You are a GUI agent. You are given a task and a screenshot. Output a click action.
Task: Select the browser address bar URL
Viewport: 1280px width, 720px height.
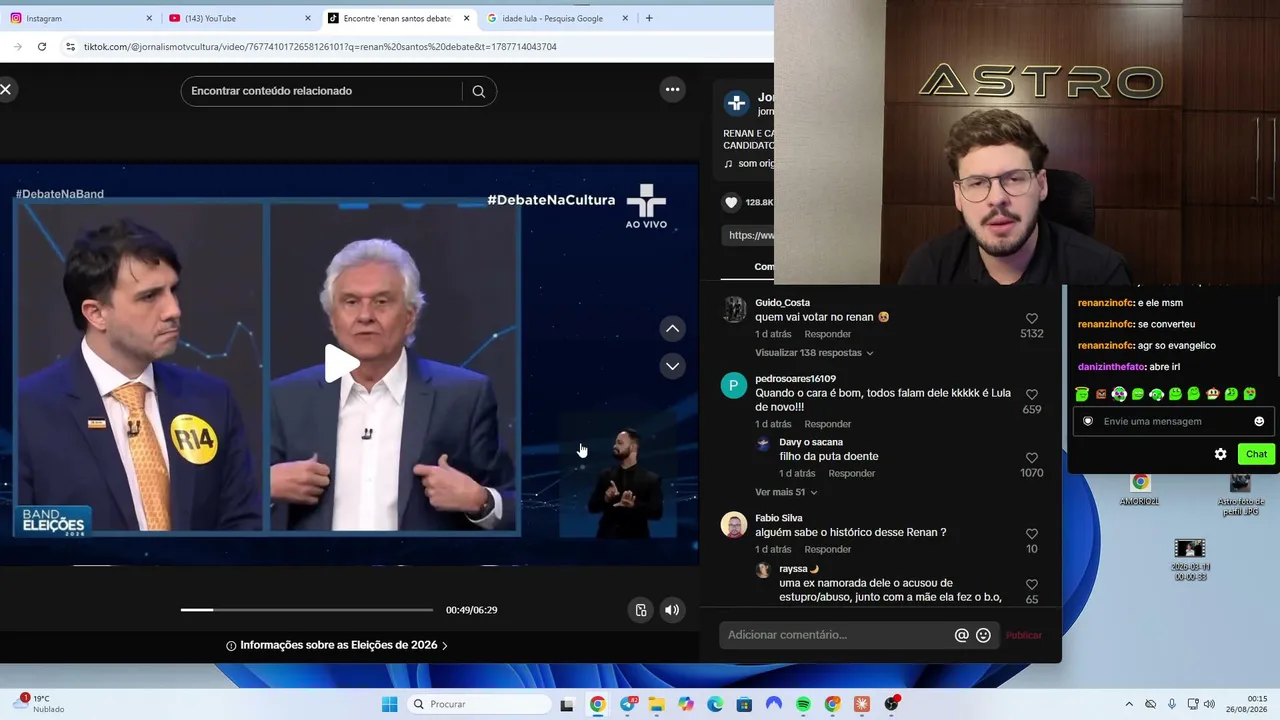(x=320, y=46)
